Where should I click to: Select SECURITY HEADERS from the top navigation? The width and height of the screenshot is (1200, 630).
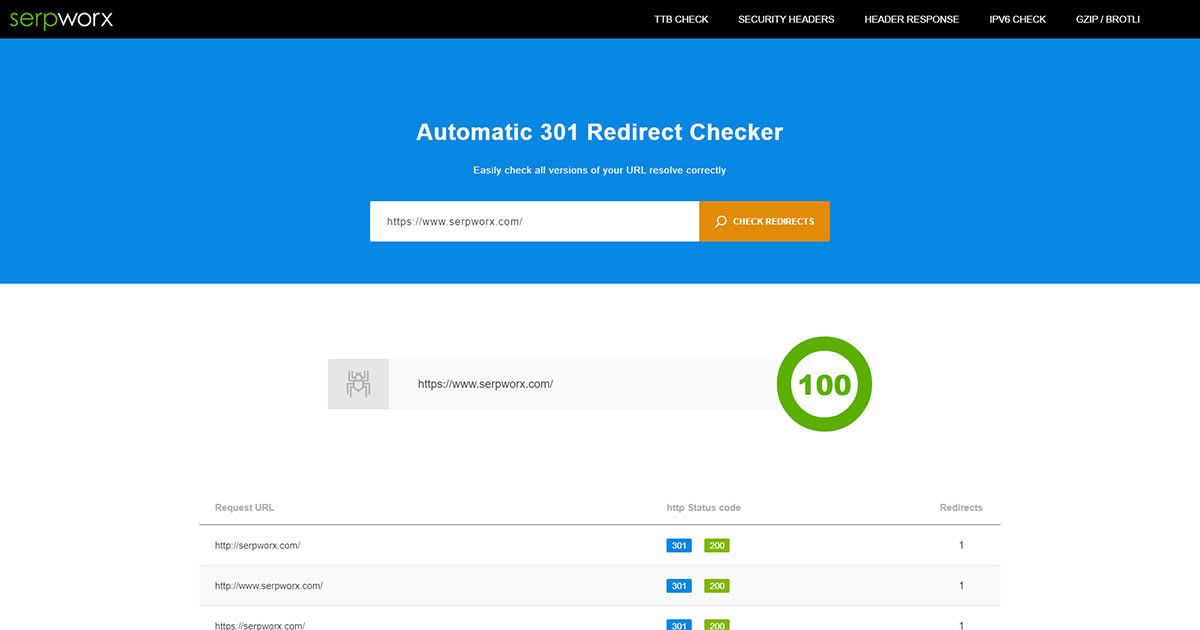pos(786,19)
